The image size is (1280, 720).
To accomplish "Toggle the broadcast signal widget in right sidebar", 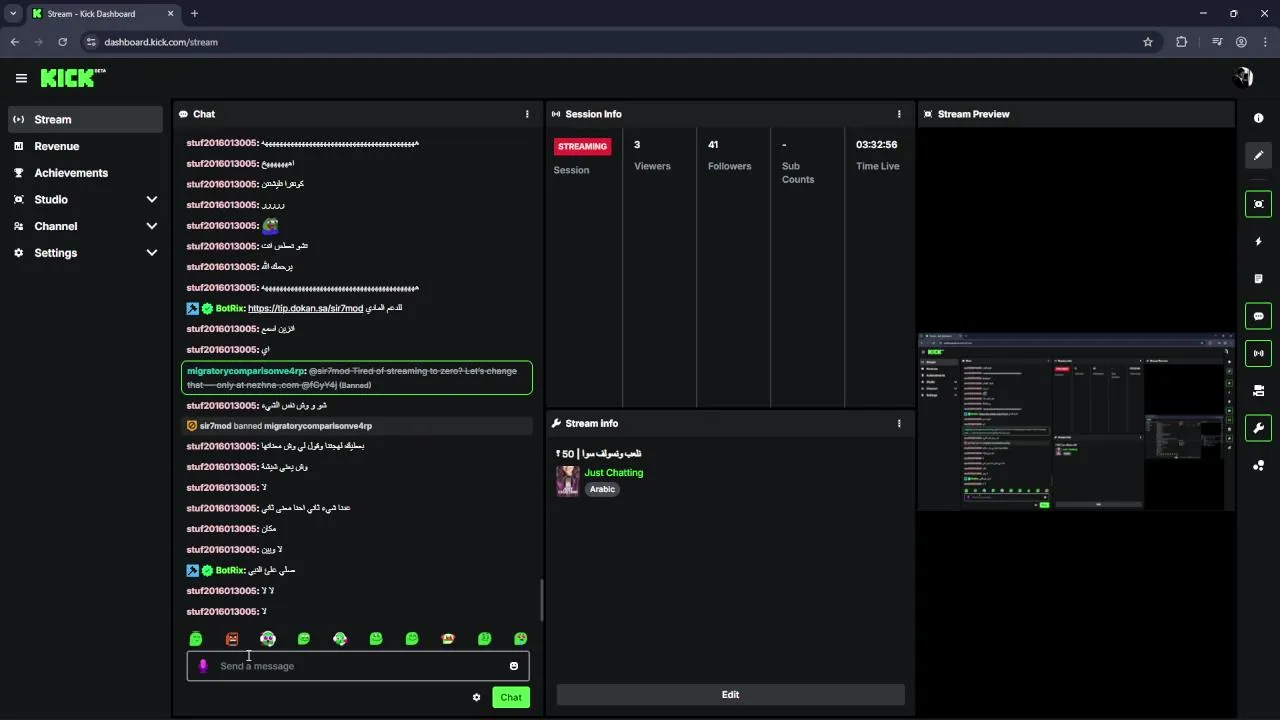I will coord(1258,353).
